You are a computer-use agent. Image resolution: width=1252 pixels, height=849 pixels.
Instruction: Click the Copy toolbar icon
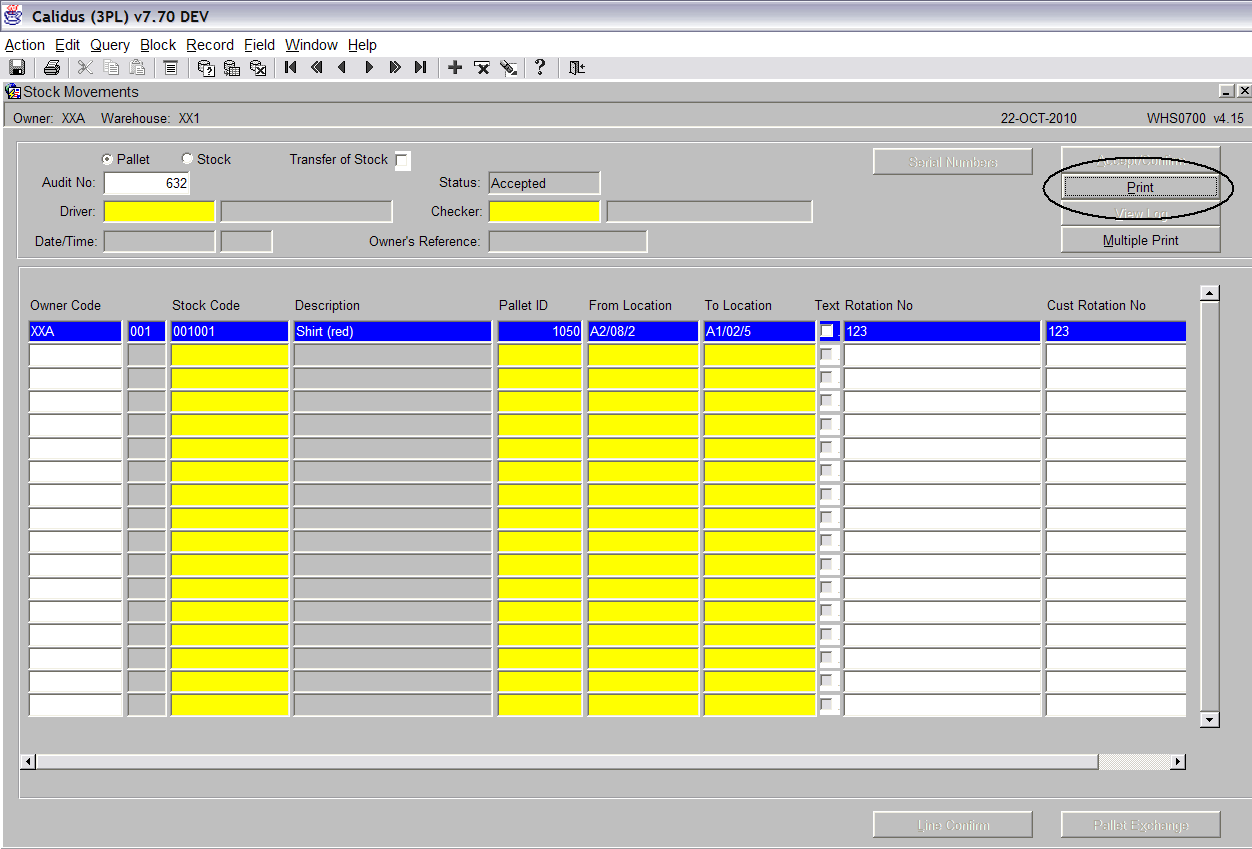111,68
